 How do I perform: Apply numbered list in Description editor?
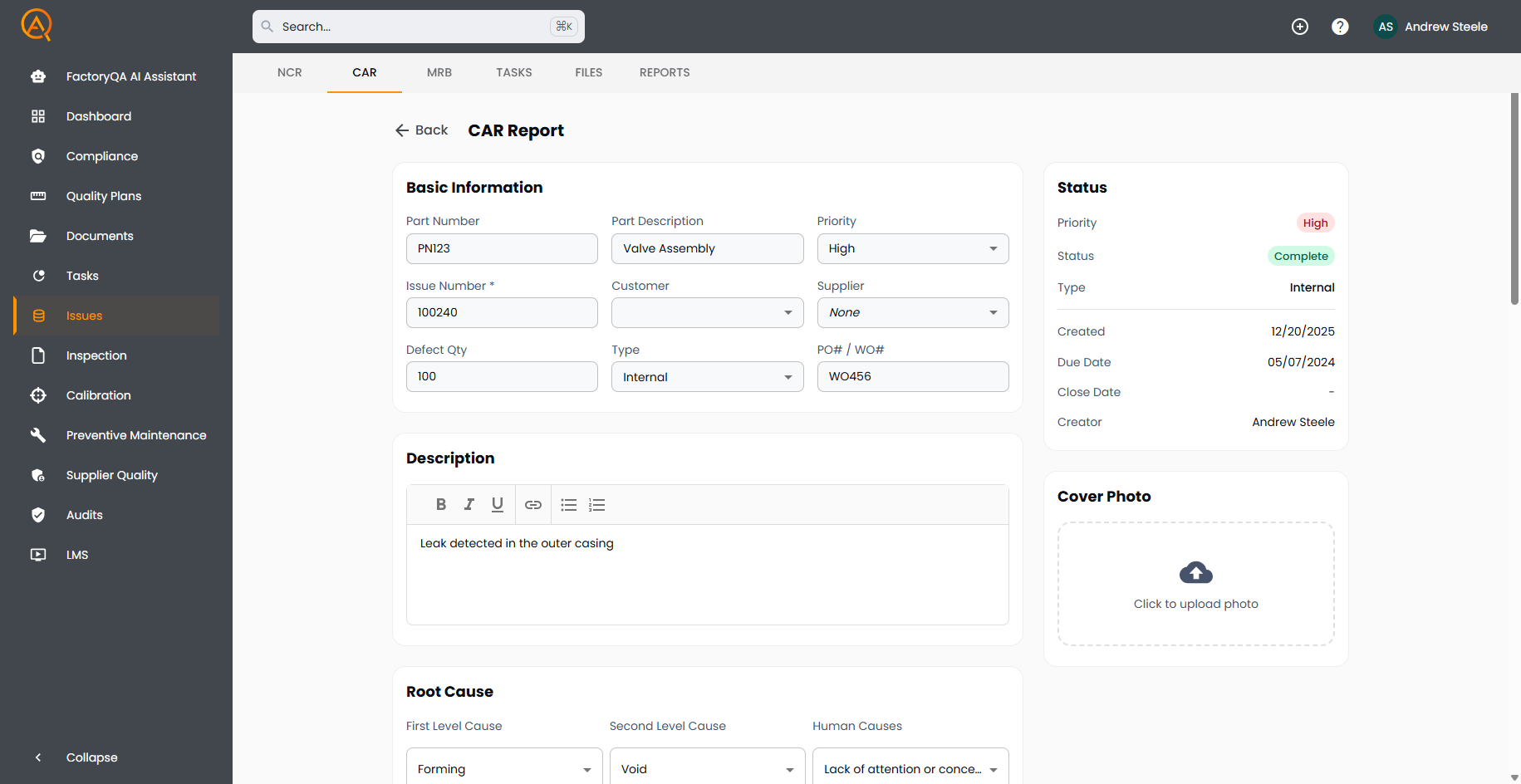[x=597, y=505]
